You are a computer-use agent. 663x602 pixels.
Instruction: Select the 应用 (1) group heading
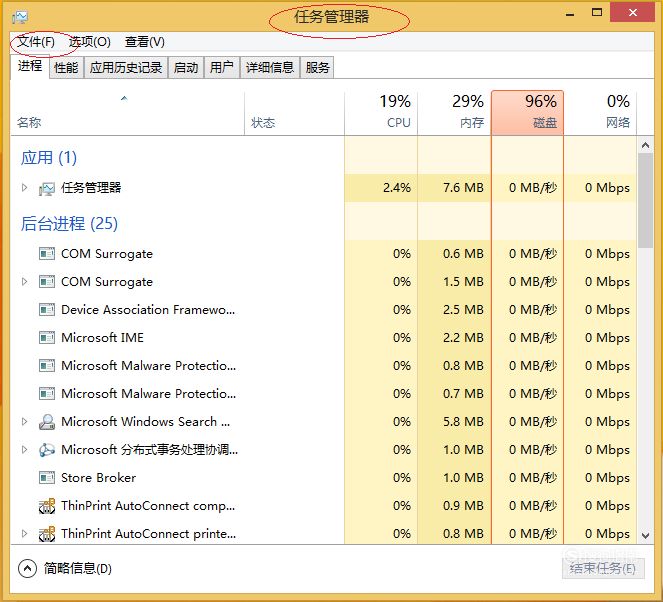[x=49, y=158]
